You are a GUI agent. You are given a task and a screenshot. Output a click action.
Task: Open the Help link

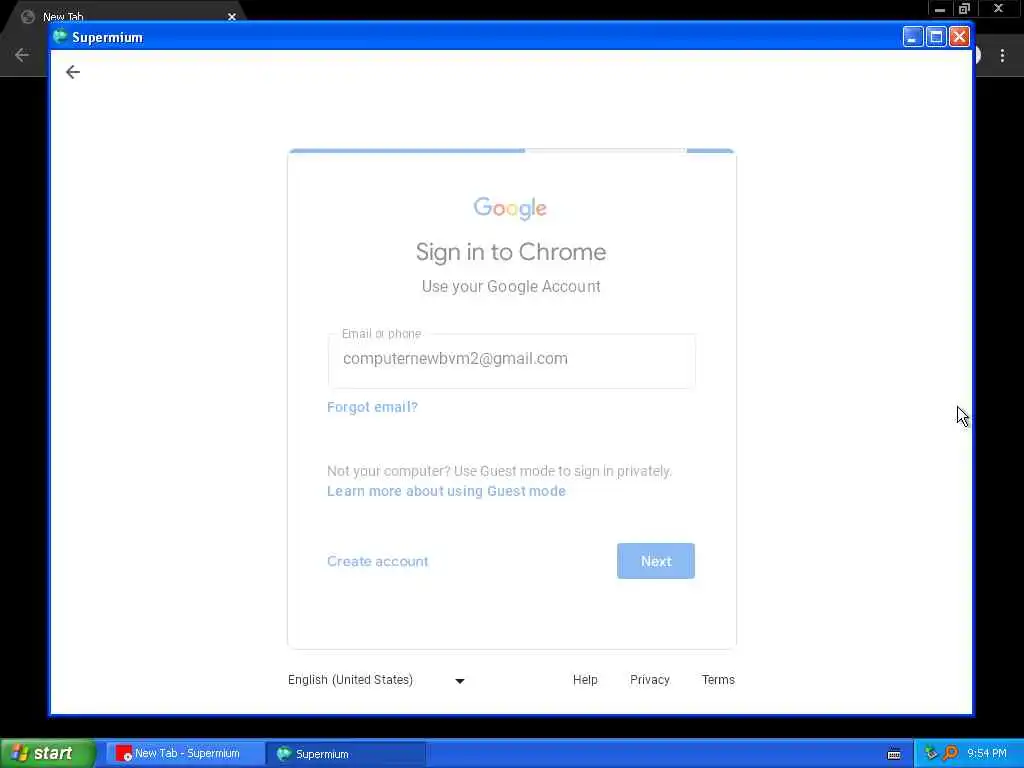tap(585, 680)
